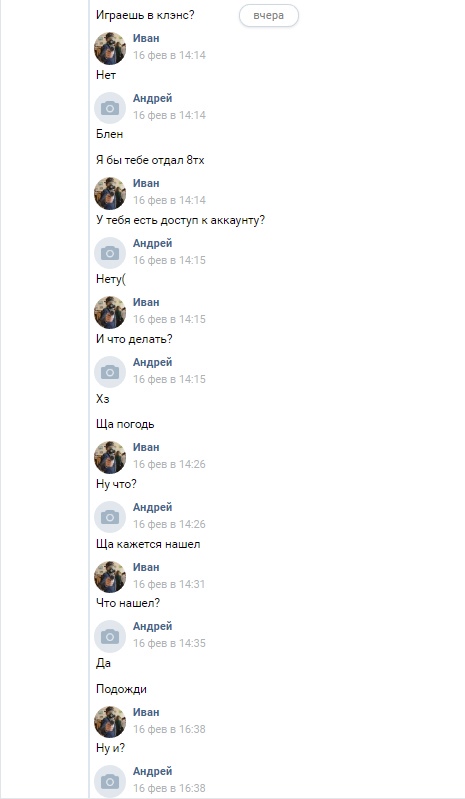465x799 pixels.
Task: Select the message "Я бы тебе отдал 8тх"
Action: pyautogui.click(x=150, y=160)
